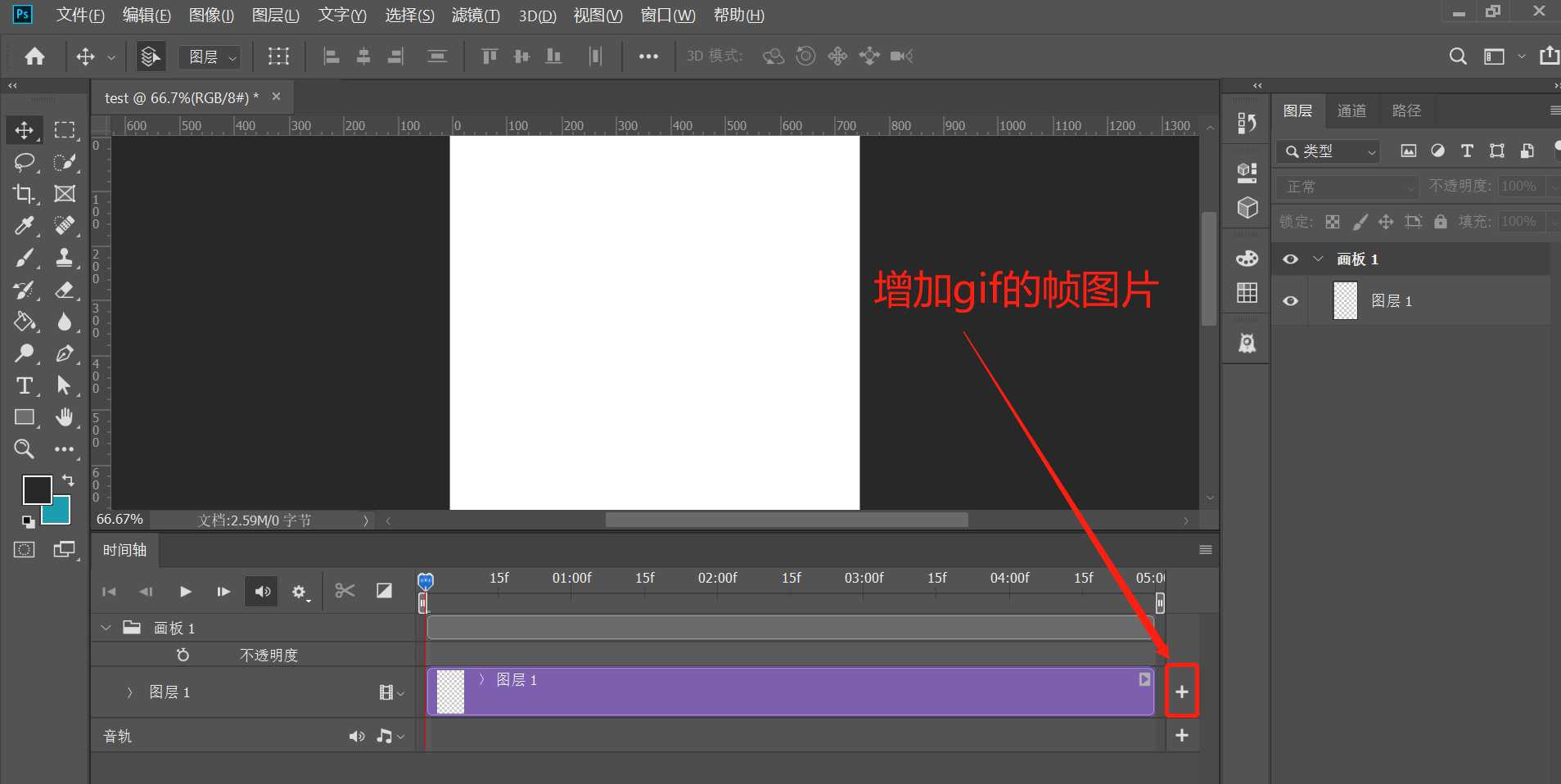Select the Pen tool
Image resolution: width=1561 pixels, height=784 pixels.
[65, 354]
